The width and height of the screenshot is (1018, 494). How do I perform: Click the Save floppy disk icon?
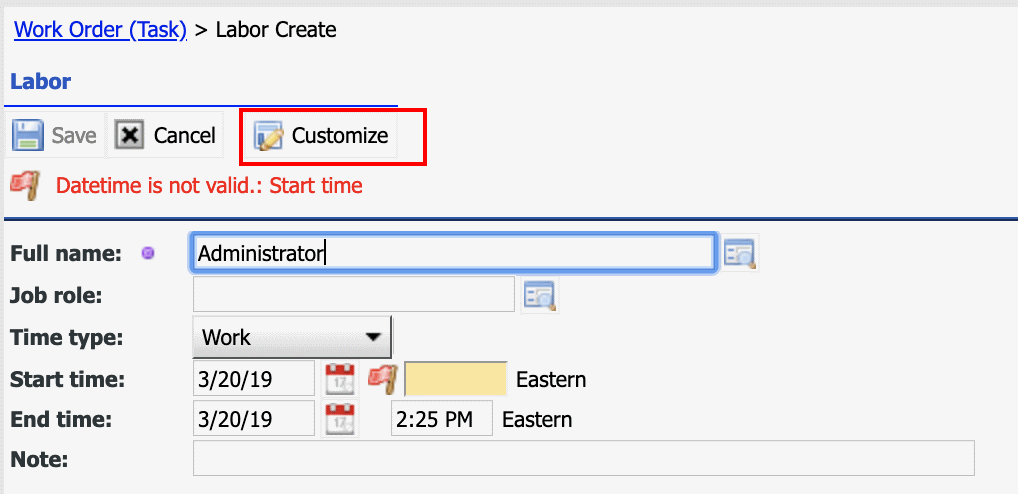[28, 135]
